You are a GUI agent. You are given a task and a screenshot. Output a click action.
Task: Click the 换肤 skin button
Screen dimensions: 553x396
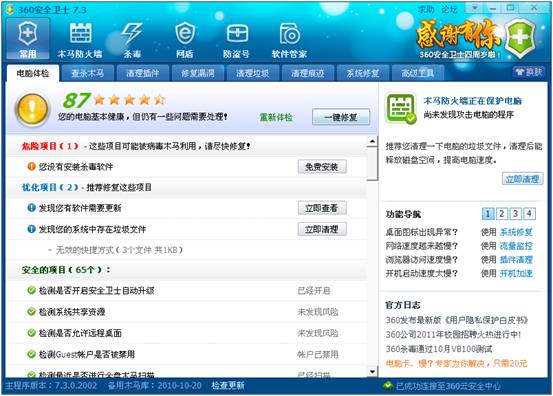[x=529, y=72]
